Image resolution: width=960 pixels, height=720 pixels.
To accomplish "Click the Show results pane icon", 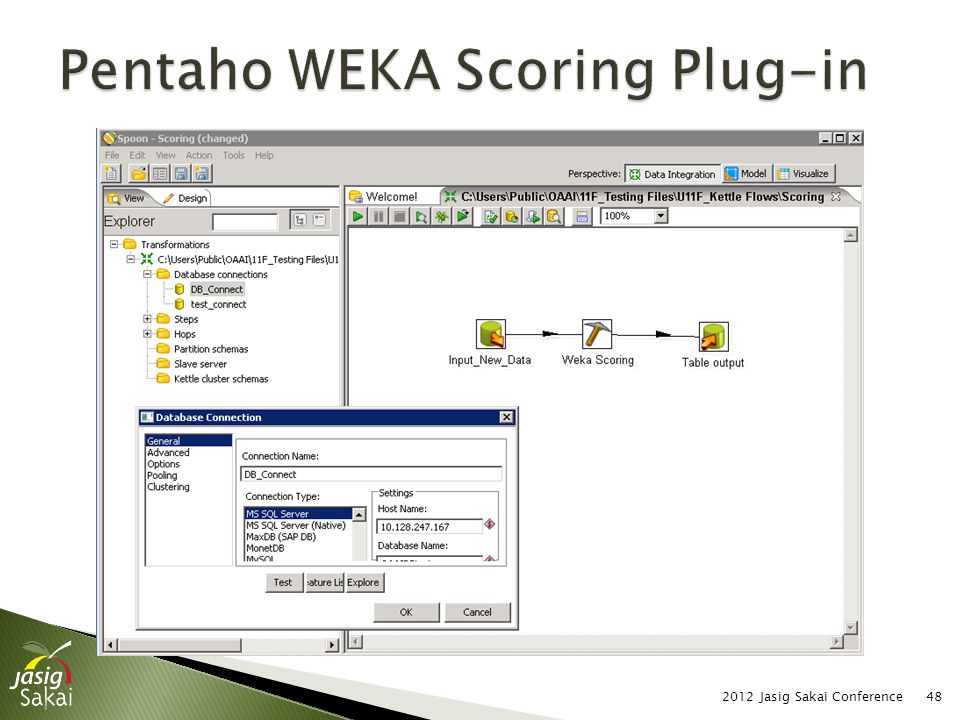I will 582,217.
